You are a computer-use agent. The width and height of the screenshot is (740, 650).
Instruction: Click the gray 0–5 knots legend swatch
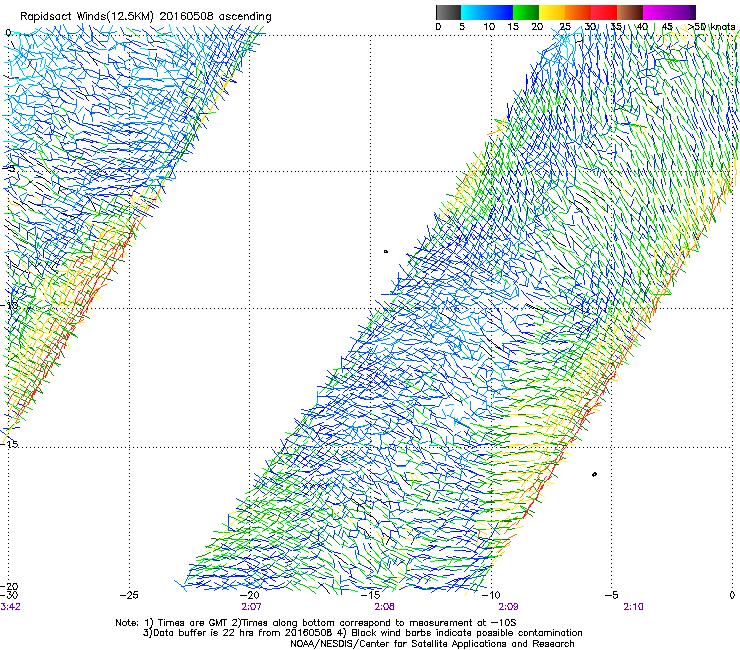pos(448,12)
